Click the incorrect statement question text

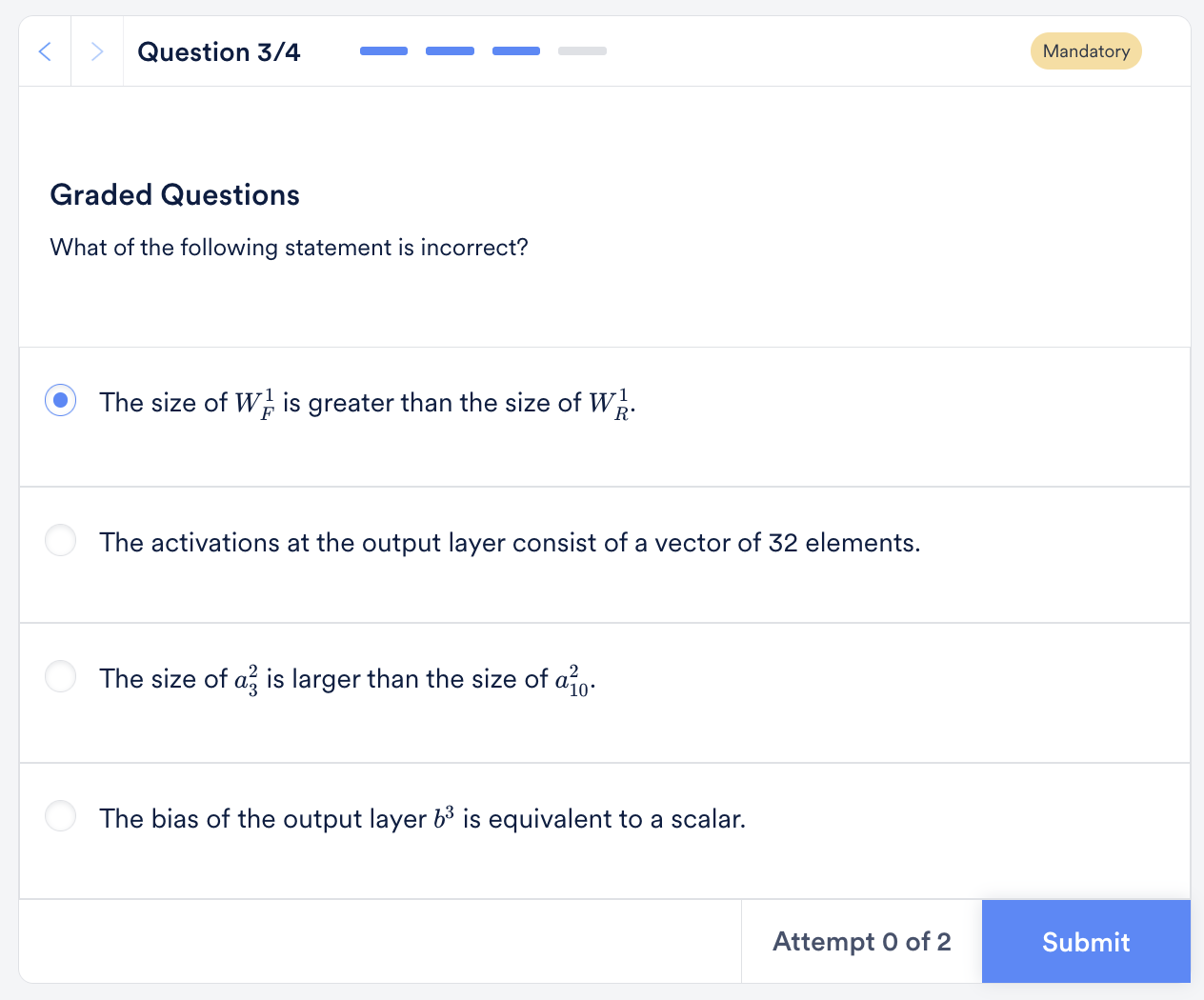[x=289, y=247]
